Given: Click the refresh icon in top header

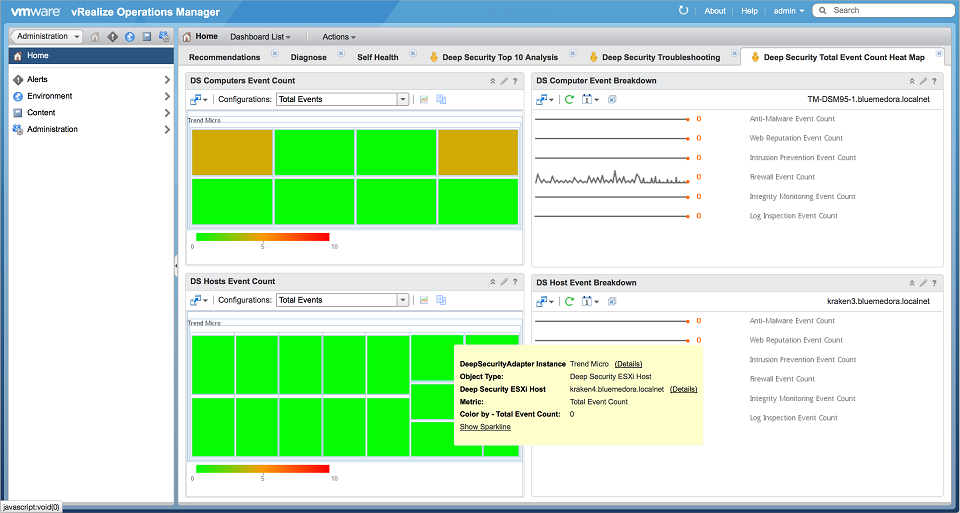Looking at the screenshot, I should pos(683,10).
